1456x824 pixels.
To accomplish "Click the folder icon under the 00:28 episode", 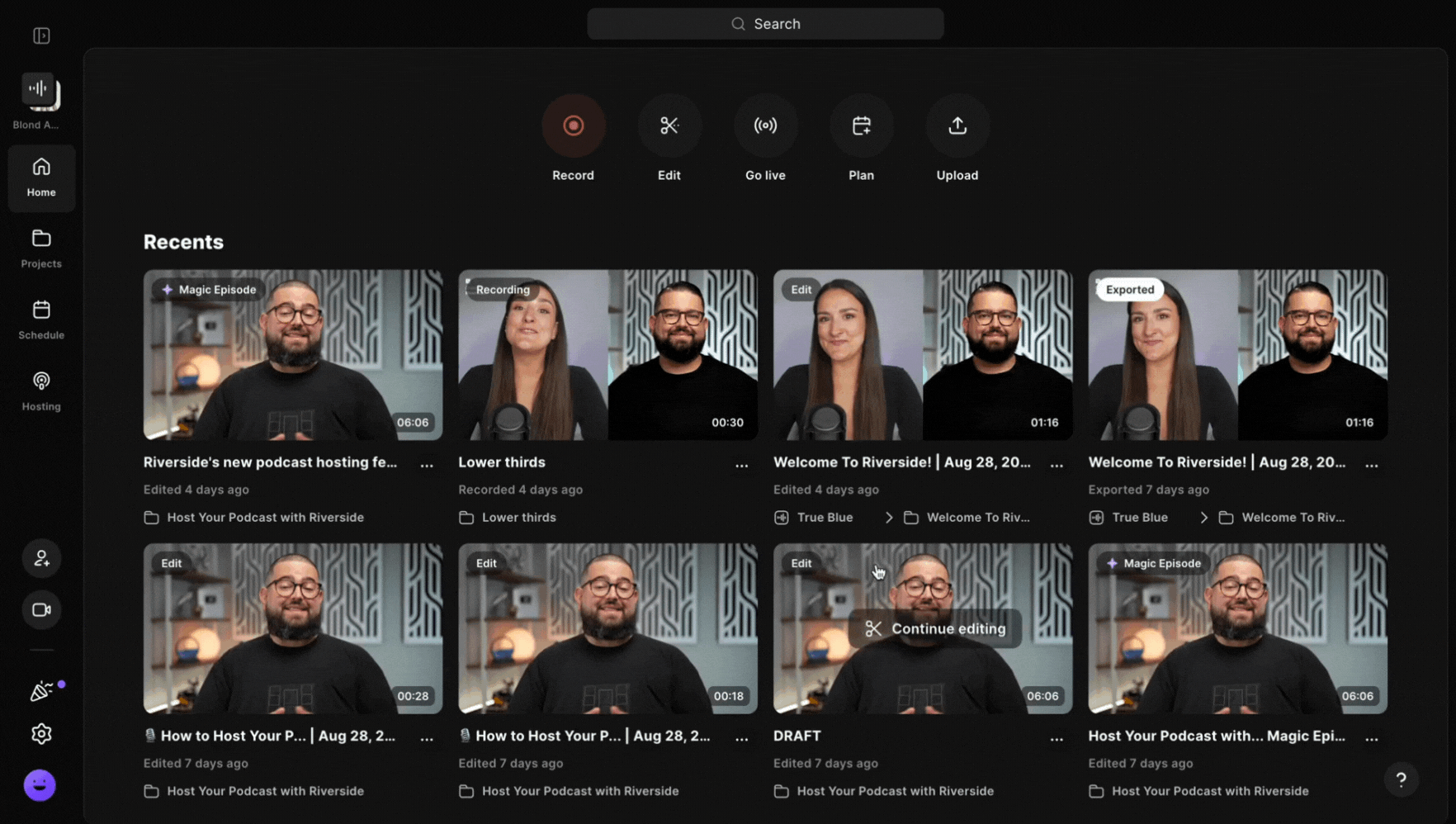I will [151, 791].
